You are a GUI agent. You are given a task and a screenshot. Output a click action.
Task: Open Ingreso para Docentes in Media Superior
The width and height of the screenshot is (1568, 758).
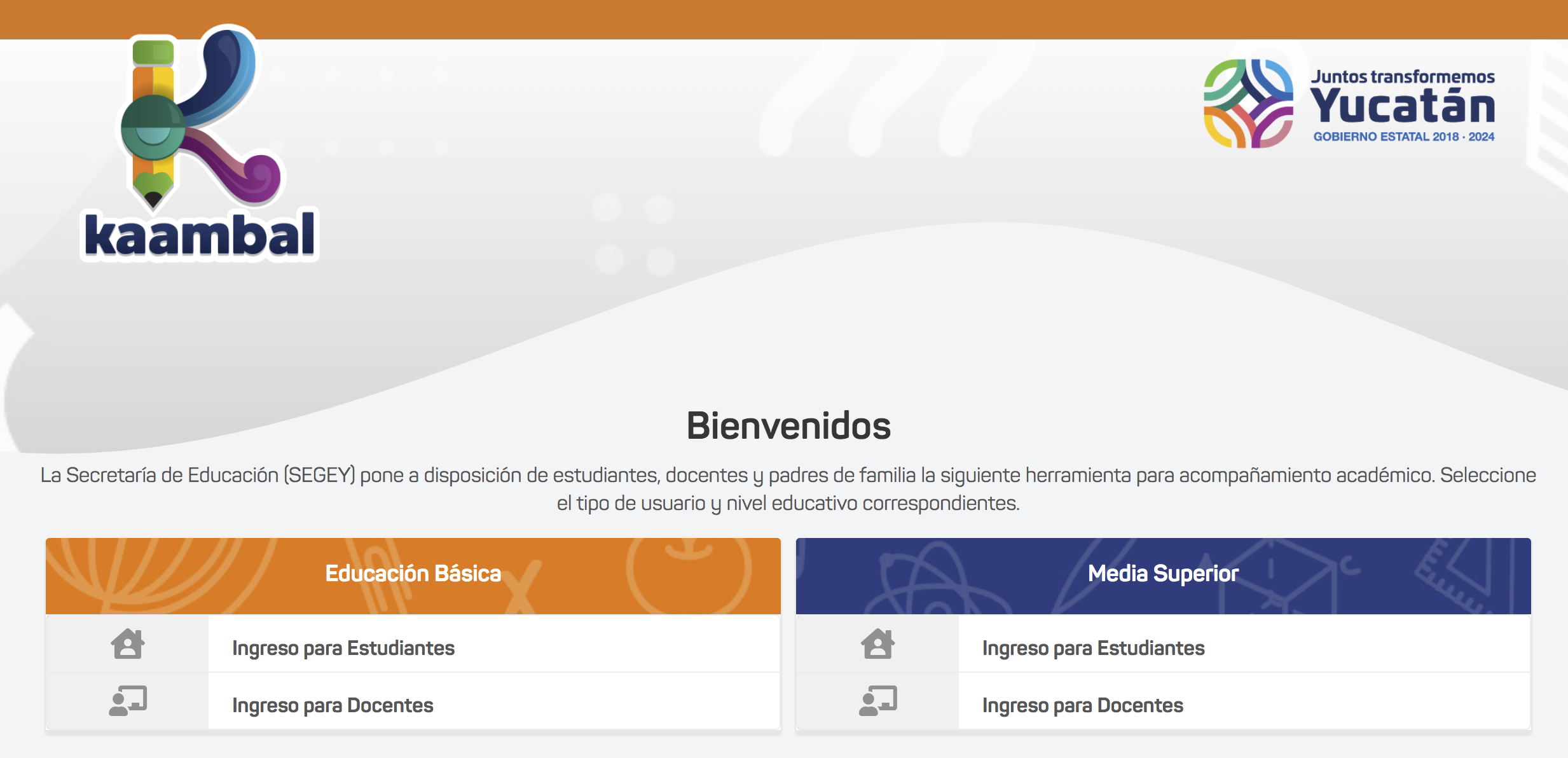click(1083, 705)
